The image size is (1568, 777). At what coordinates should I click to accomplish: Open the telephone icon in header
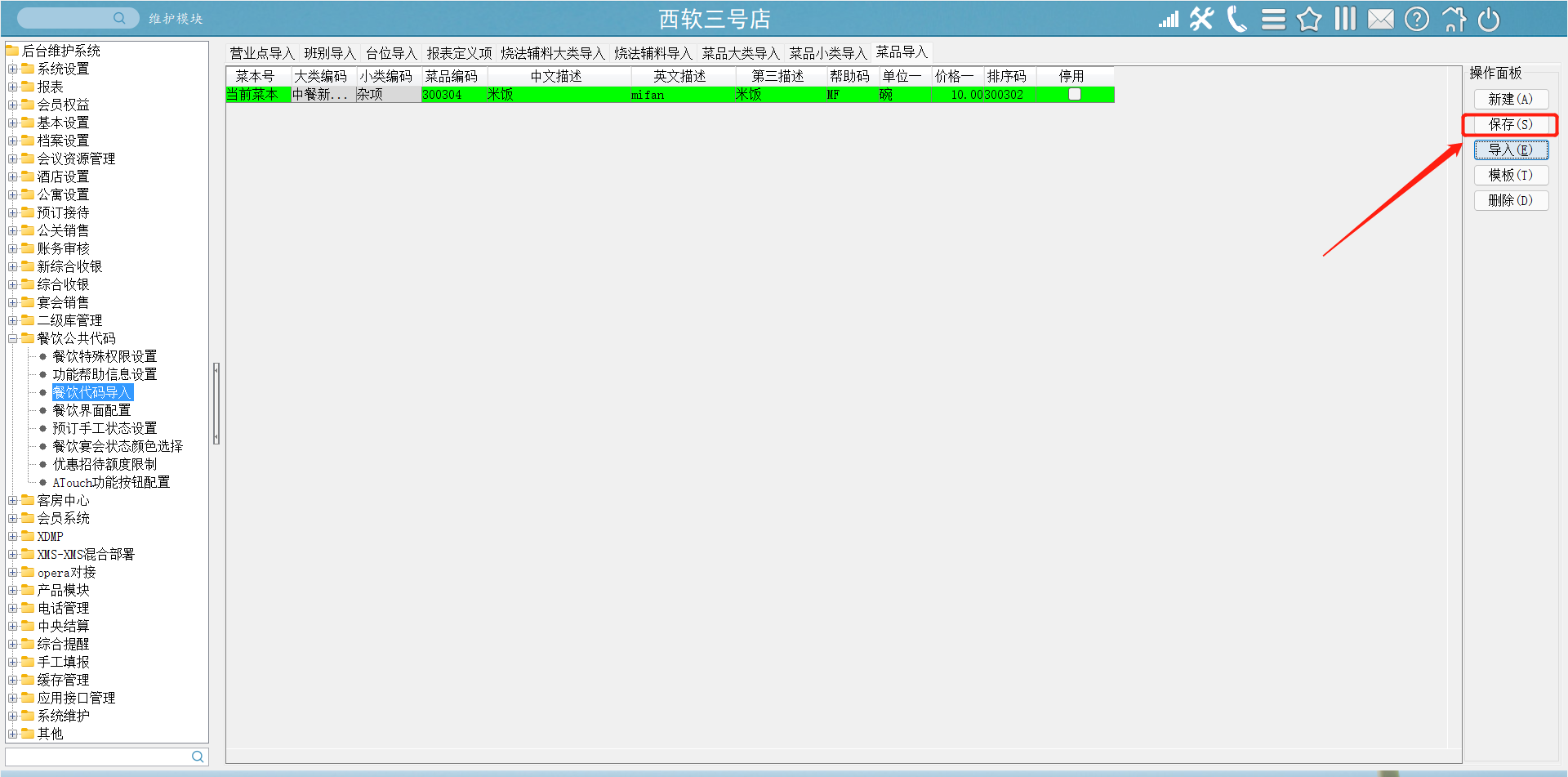tap(1237, 19)
